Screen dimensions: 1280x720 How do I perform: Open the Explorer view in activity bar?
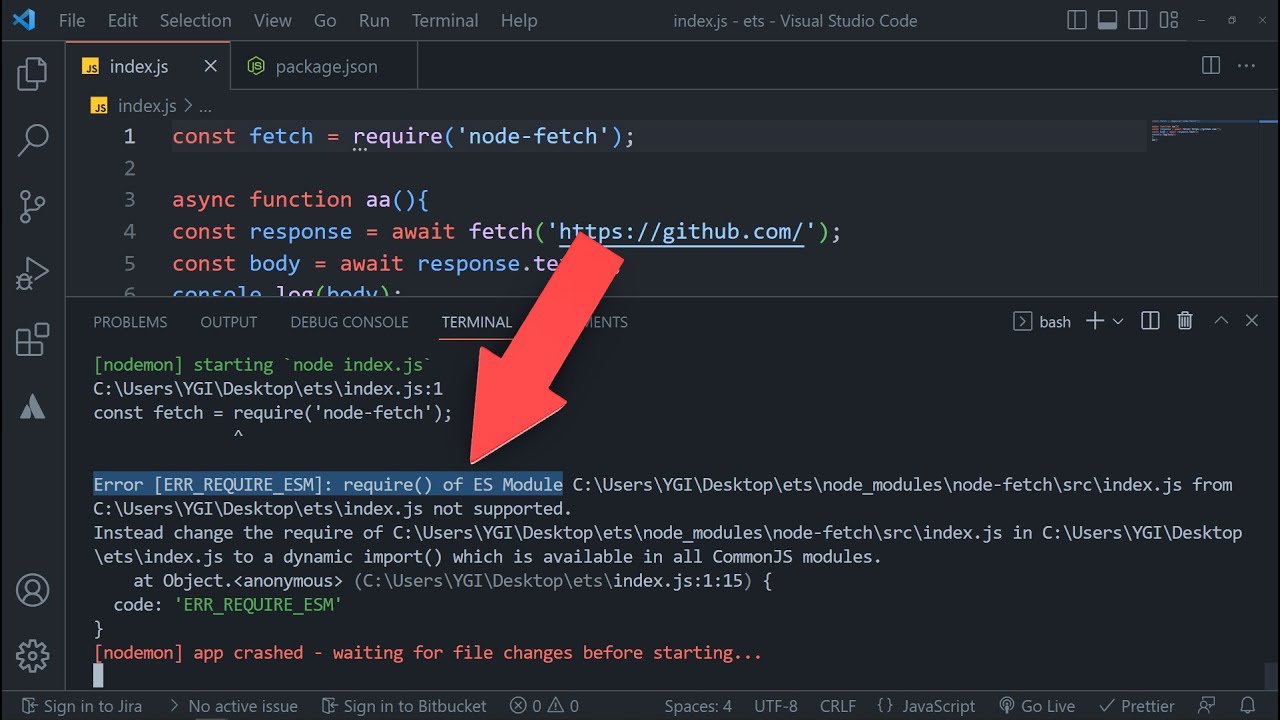(32, 75)
